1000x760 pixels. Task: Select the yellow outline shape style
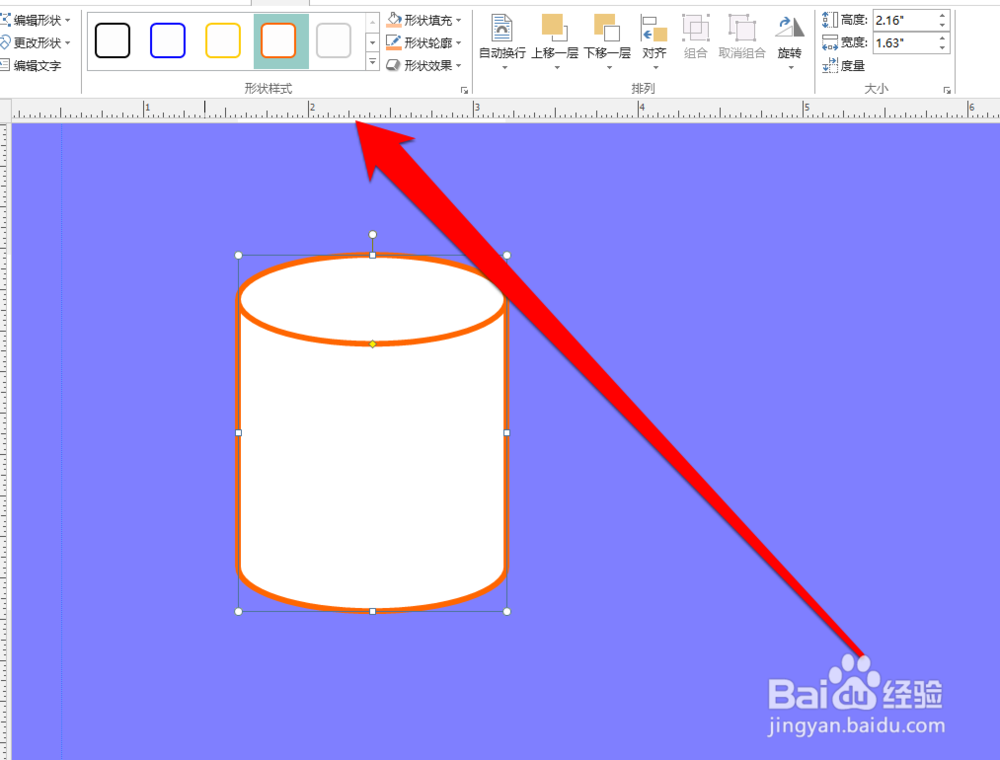coord(223,40)
